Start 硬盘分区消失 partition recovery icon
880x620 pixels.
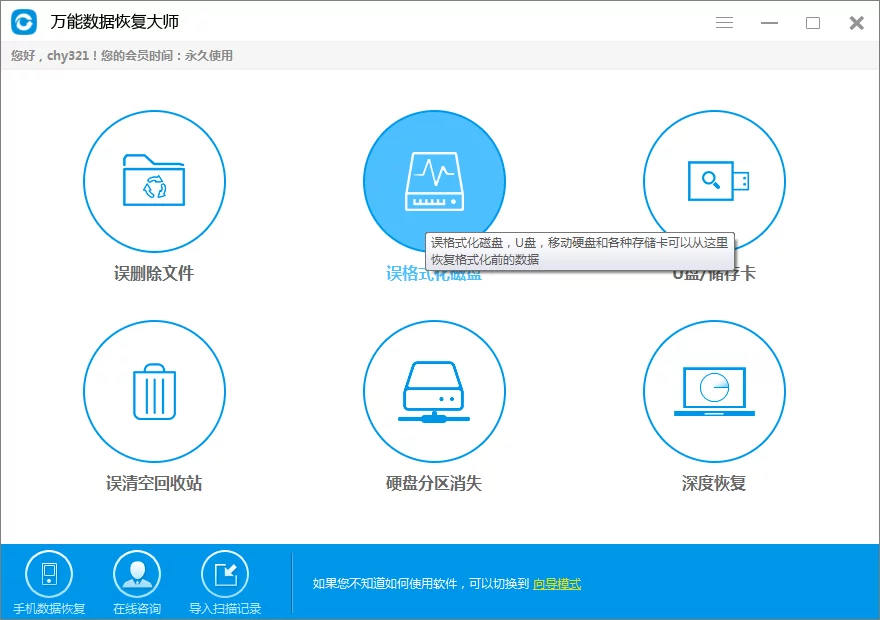pos(434,391)
